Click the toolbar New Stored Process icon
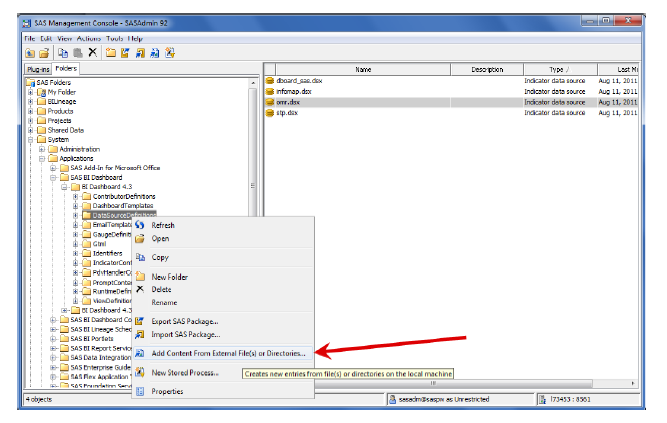Viewport: 667px width, 423px height. click(170, 53)
